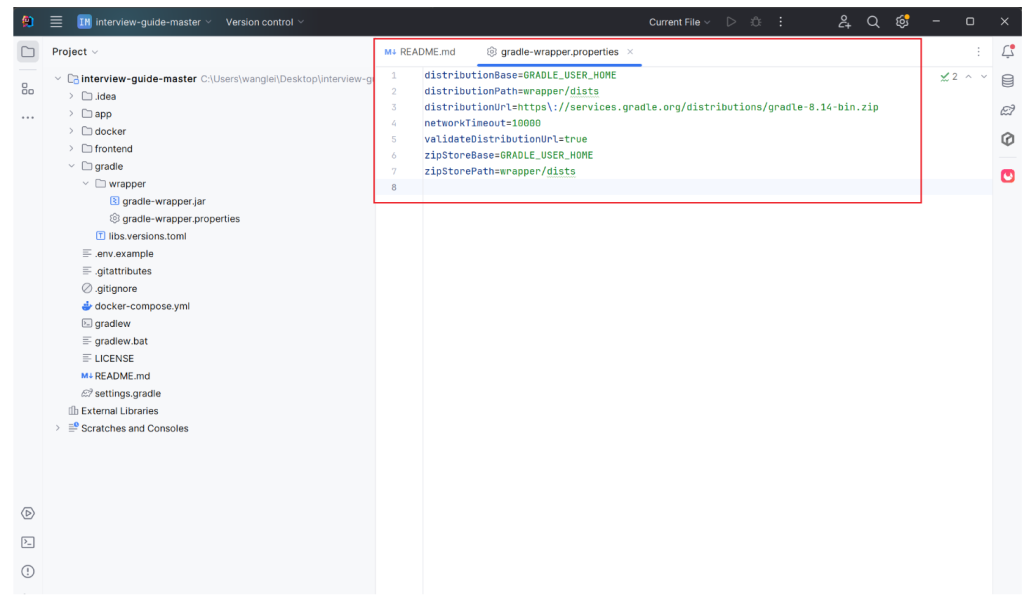Collapse the gradle folder
Image resolution: width=1024 pixels, height=609 pixels.
click(x=72, y=166)
